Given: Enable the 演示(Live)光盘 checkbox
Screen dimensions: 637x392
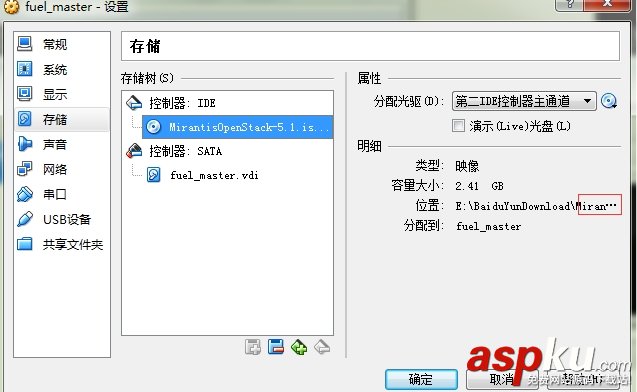Looking at the screenshot, I should 458,126.
